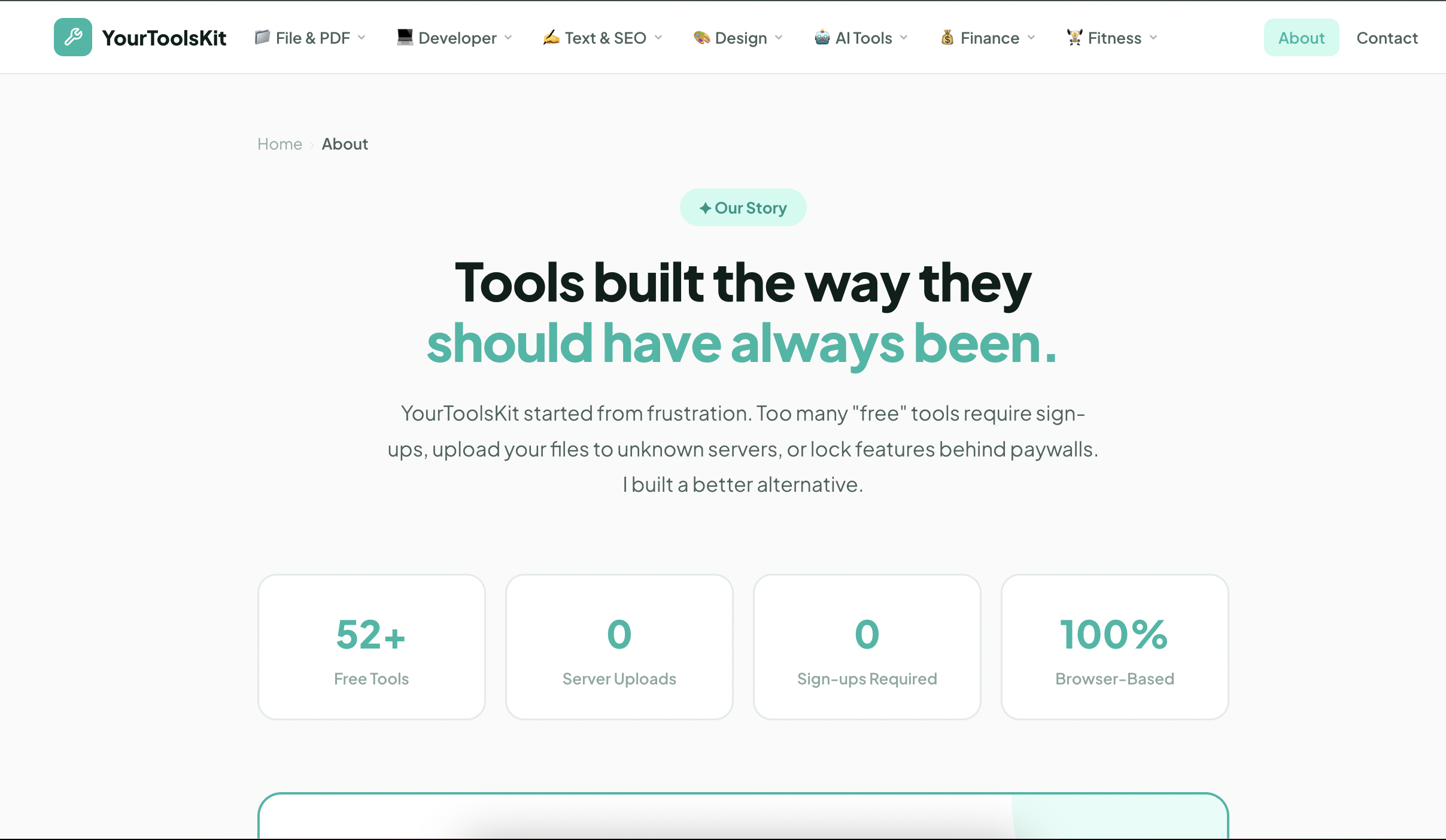The width and height of the screenshot is (1446, 840).
Task: Navigate to Home via the breadcrumb
Action: click(x=279, y=144)
